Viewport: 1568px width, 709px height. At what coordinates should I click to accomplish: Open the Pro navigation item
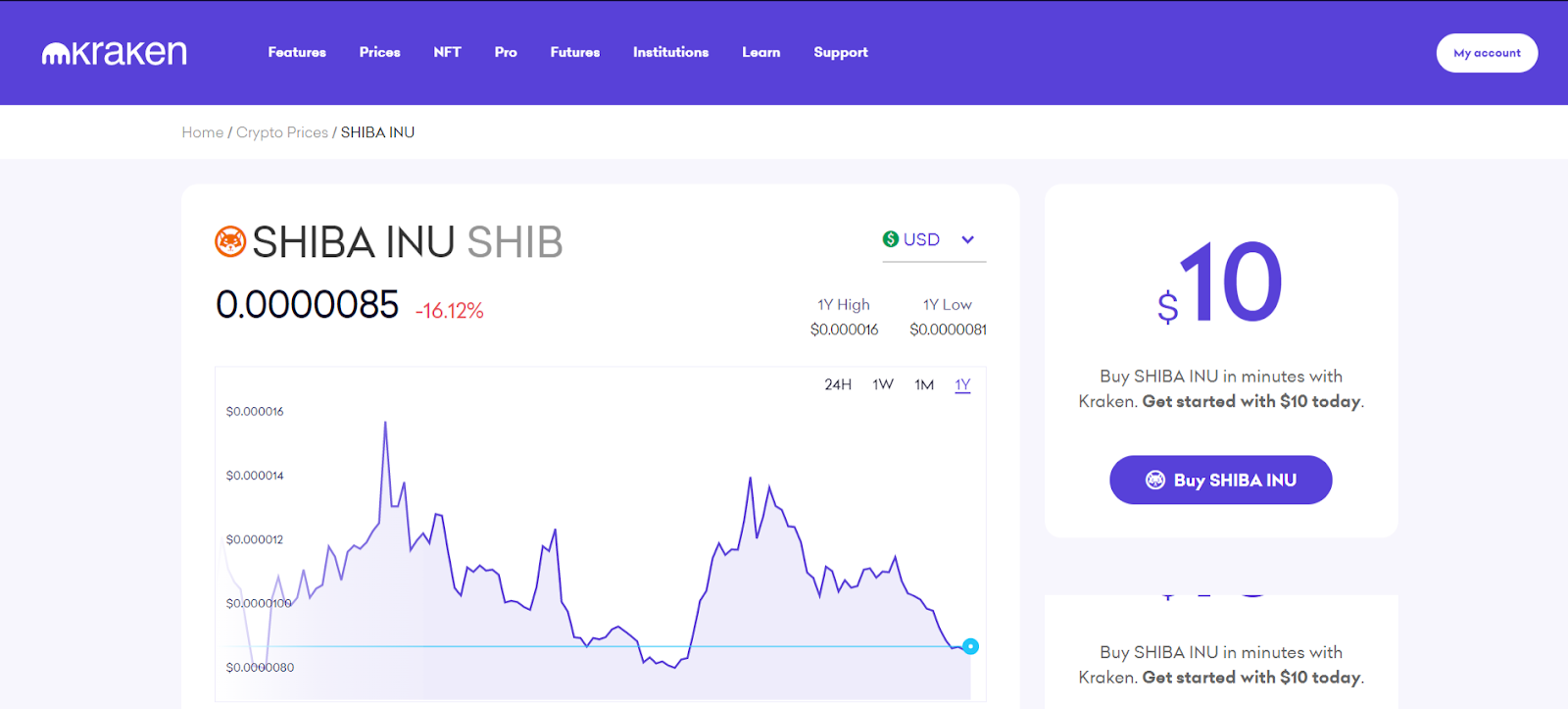(x=506, y=52)
